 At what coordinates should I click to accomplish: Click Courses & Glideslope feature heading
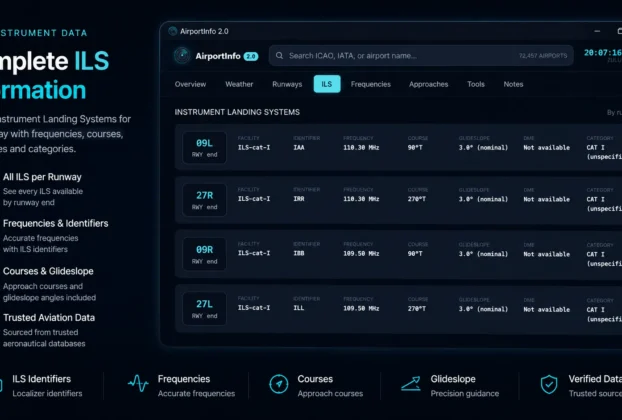pos(48,271)
